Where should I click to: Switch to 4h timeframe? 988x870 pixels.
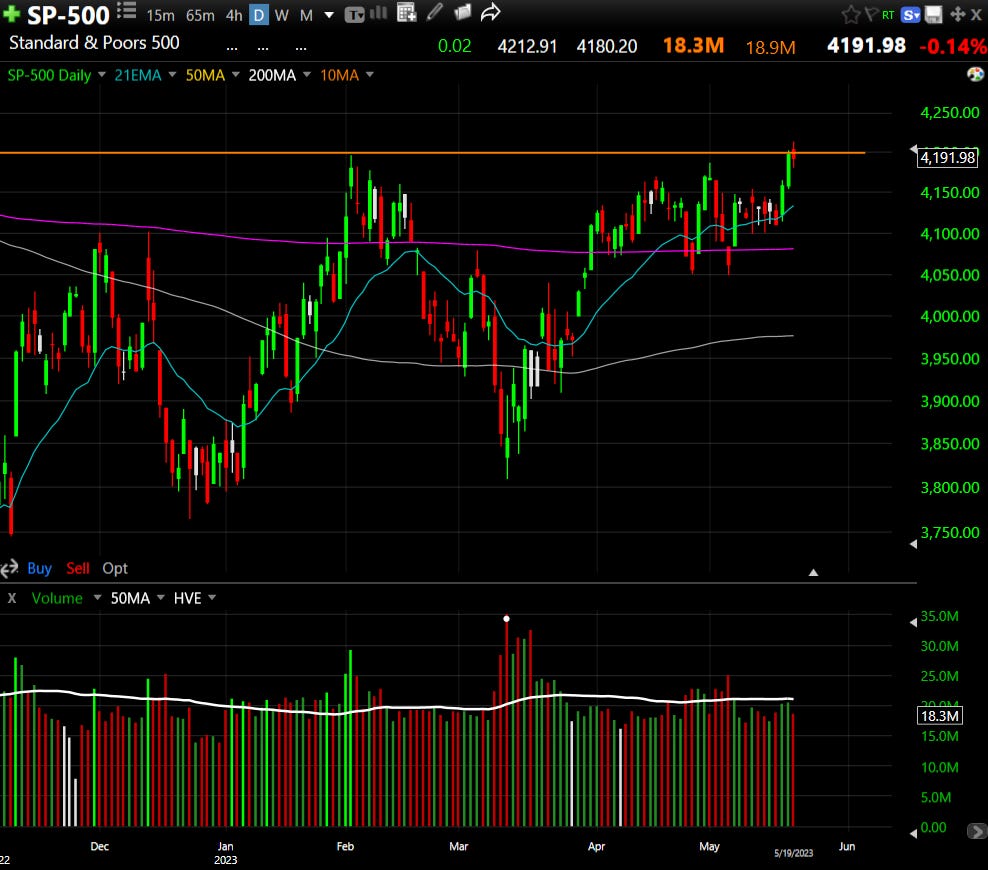234,15
